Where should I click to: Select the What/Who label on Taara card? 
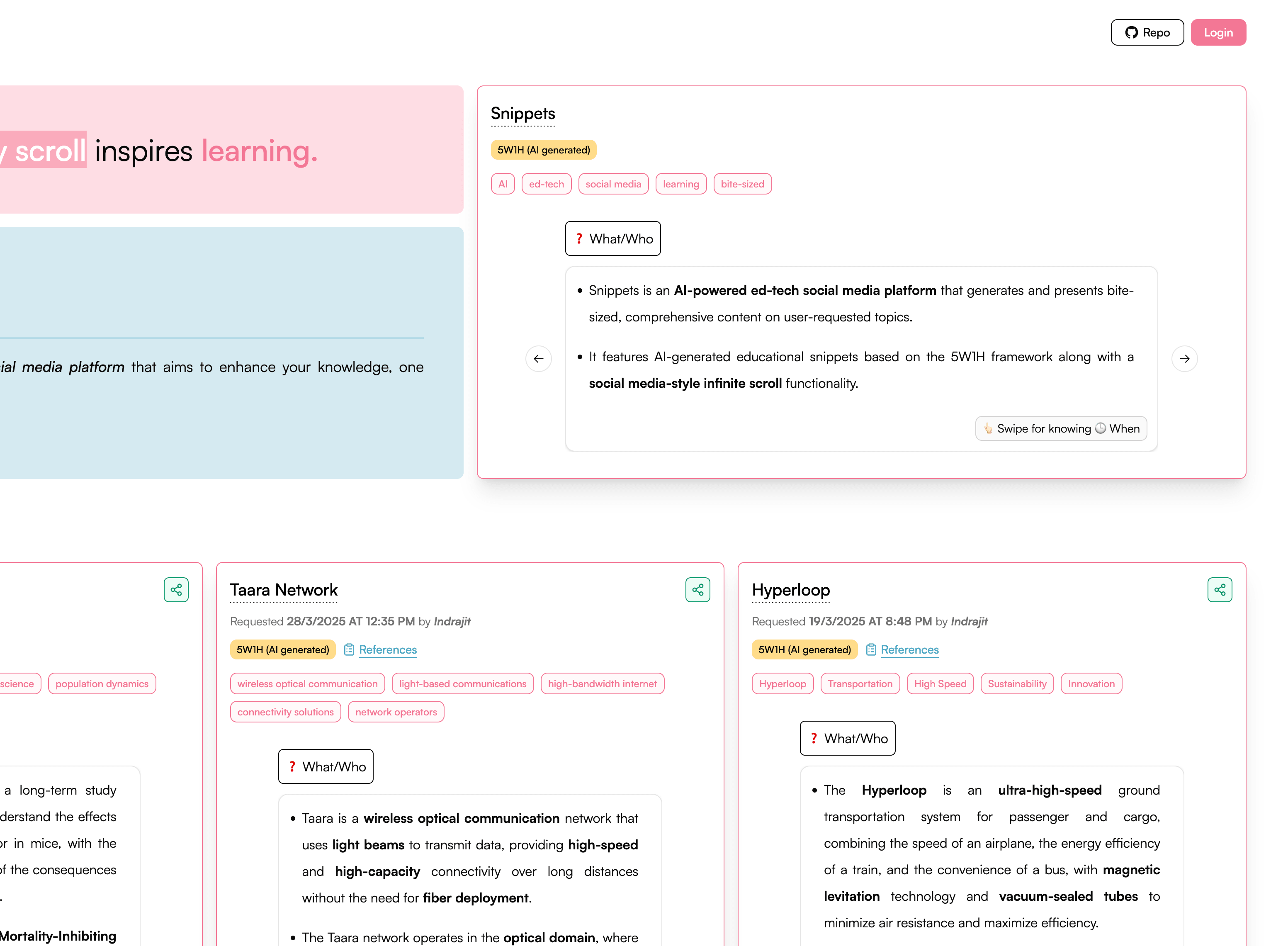tap(326, 766)
